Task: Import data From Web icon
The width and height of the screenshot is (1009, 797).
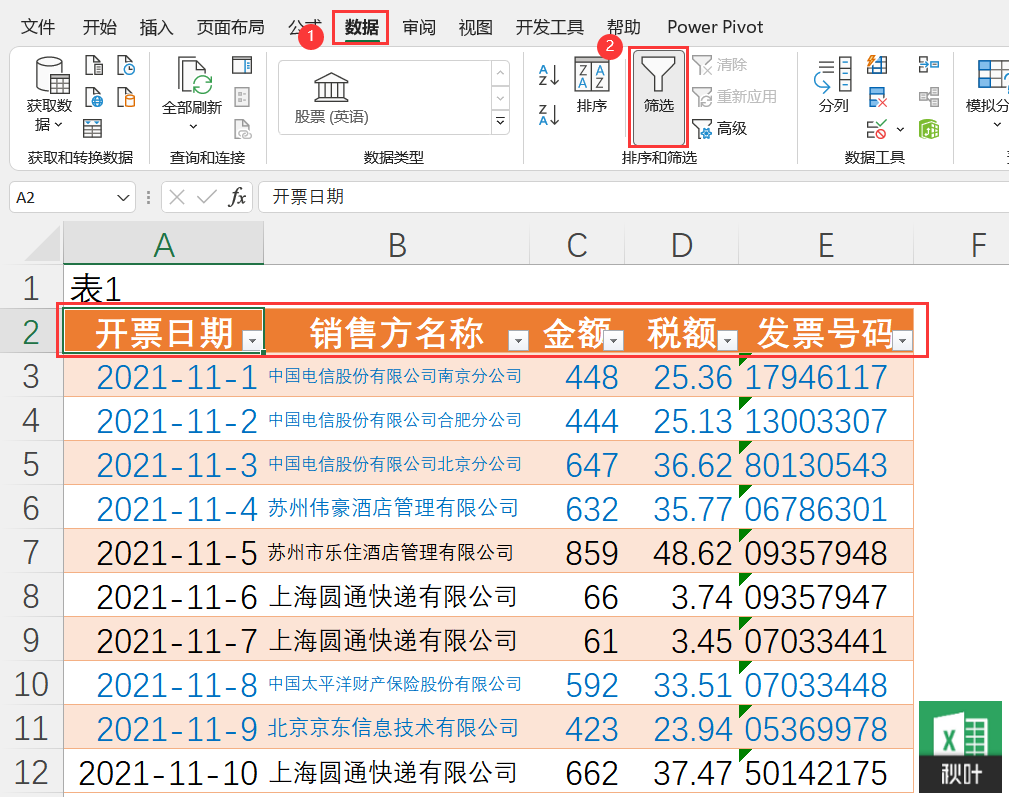Action: coord(94,97)
